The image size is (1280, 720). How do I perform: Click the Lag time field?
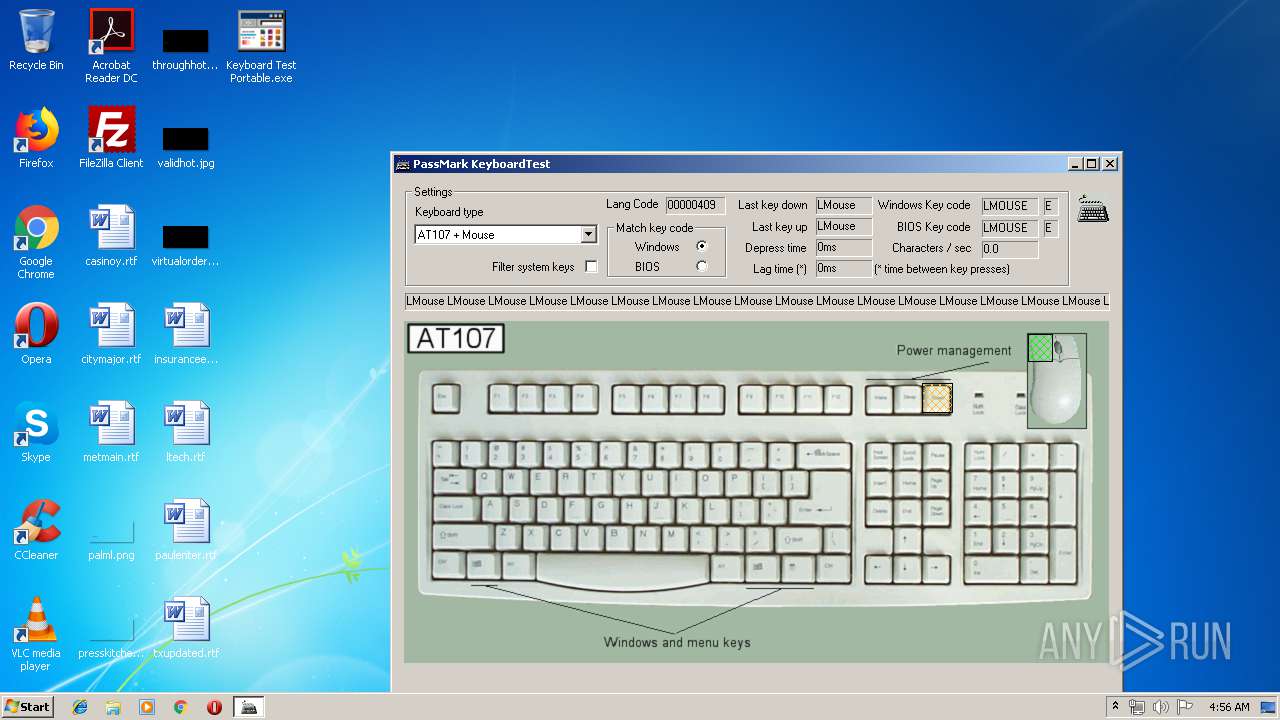pyautogui.click(x=843, y=268)
